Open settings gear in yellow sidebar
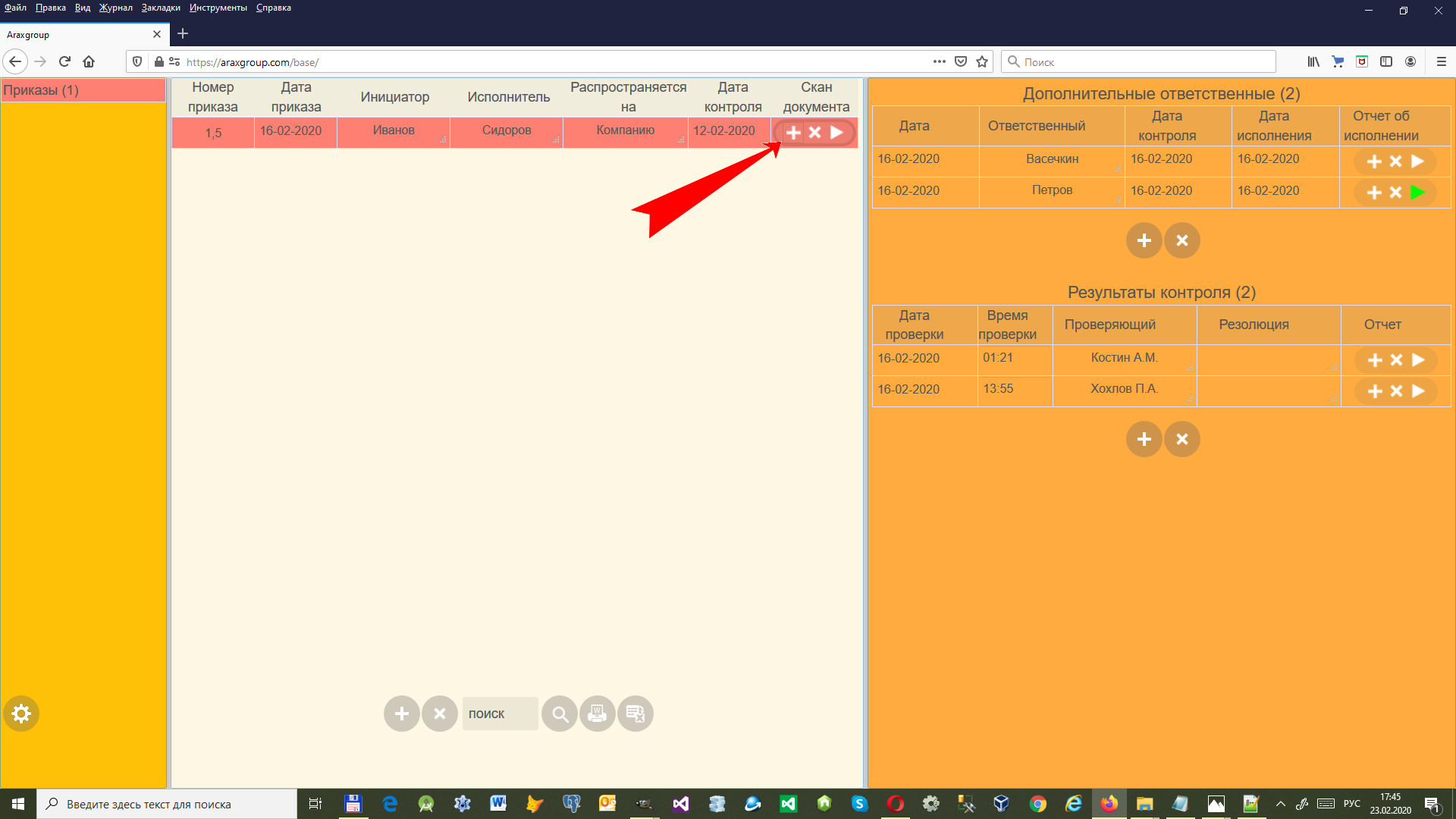 tap(21, 714)
